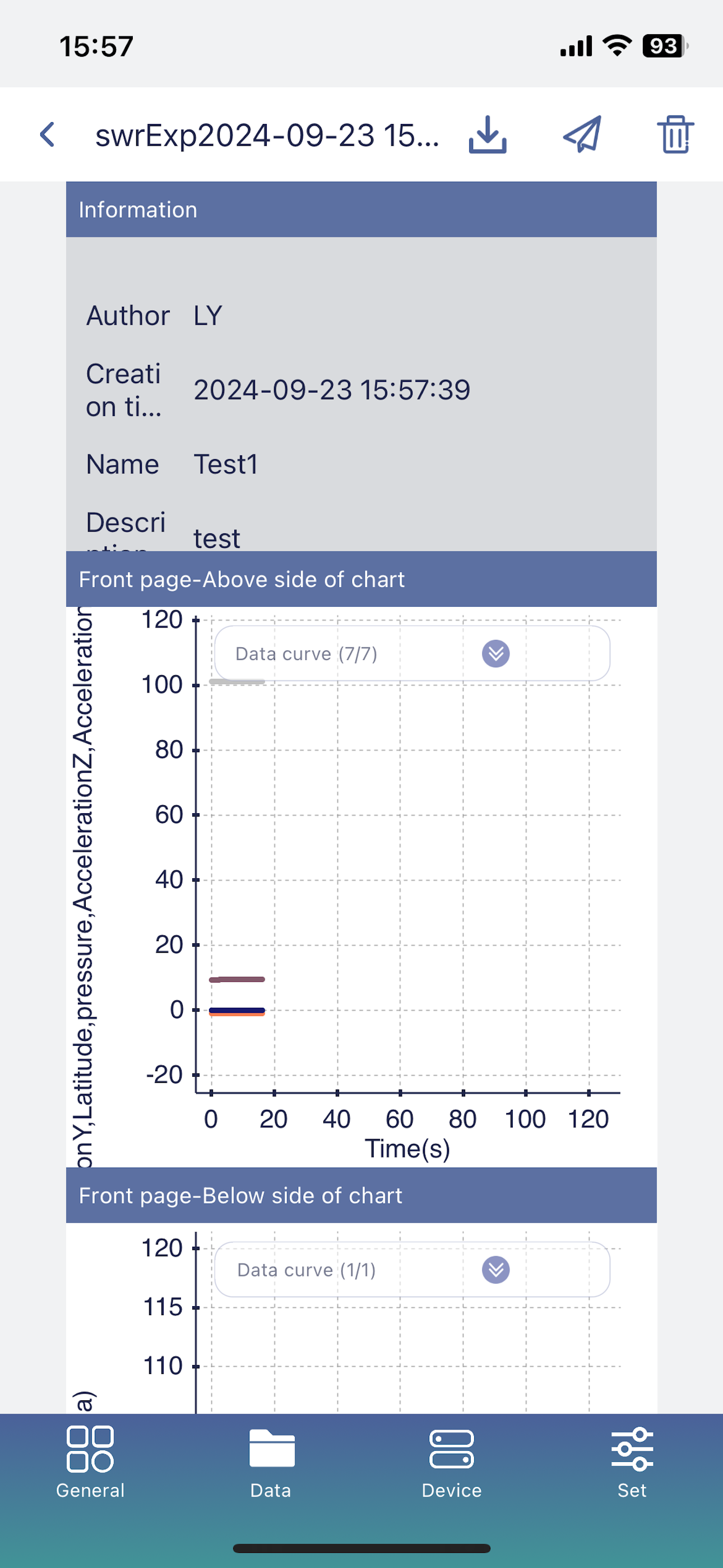Open the Data folder icon
The height and width of the screenshot is (1568, 723).
click(271, 1448)
